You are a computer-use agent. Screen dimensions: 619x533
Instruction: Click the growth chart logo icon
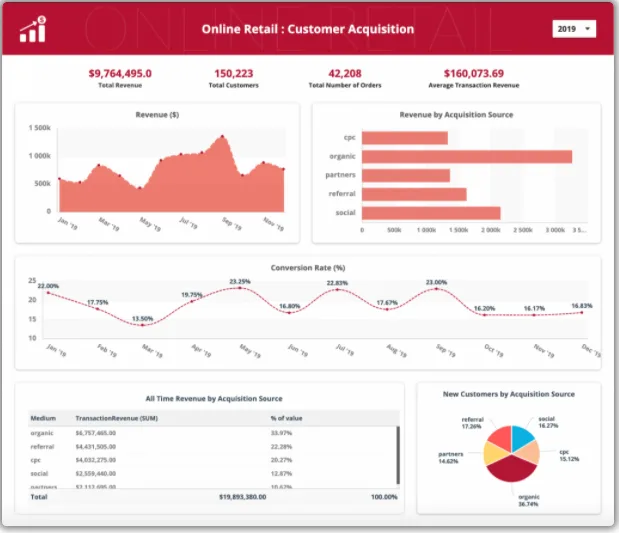33,29
